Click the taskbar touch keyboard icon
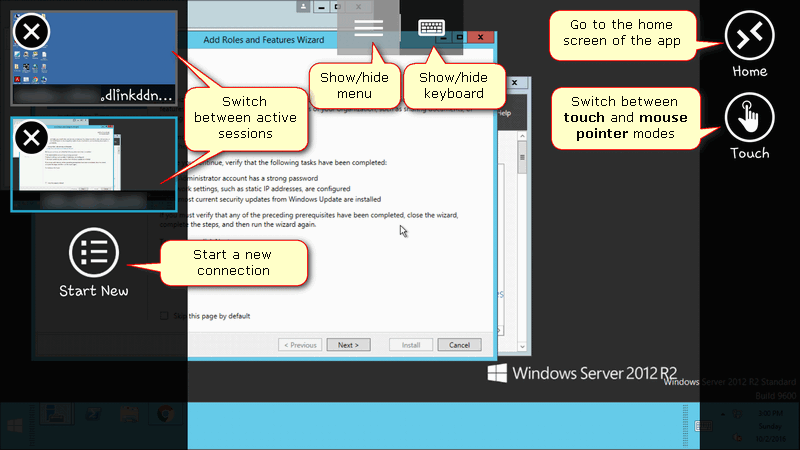The height and width of the screenshot is (450, 800). click(x=704, y=426)
